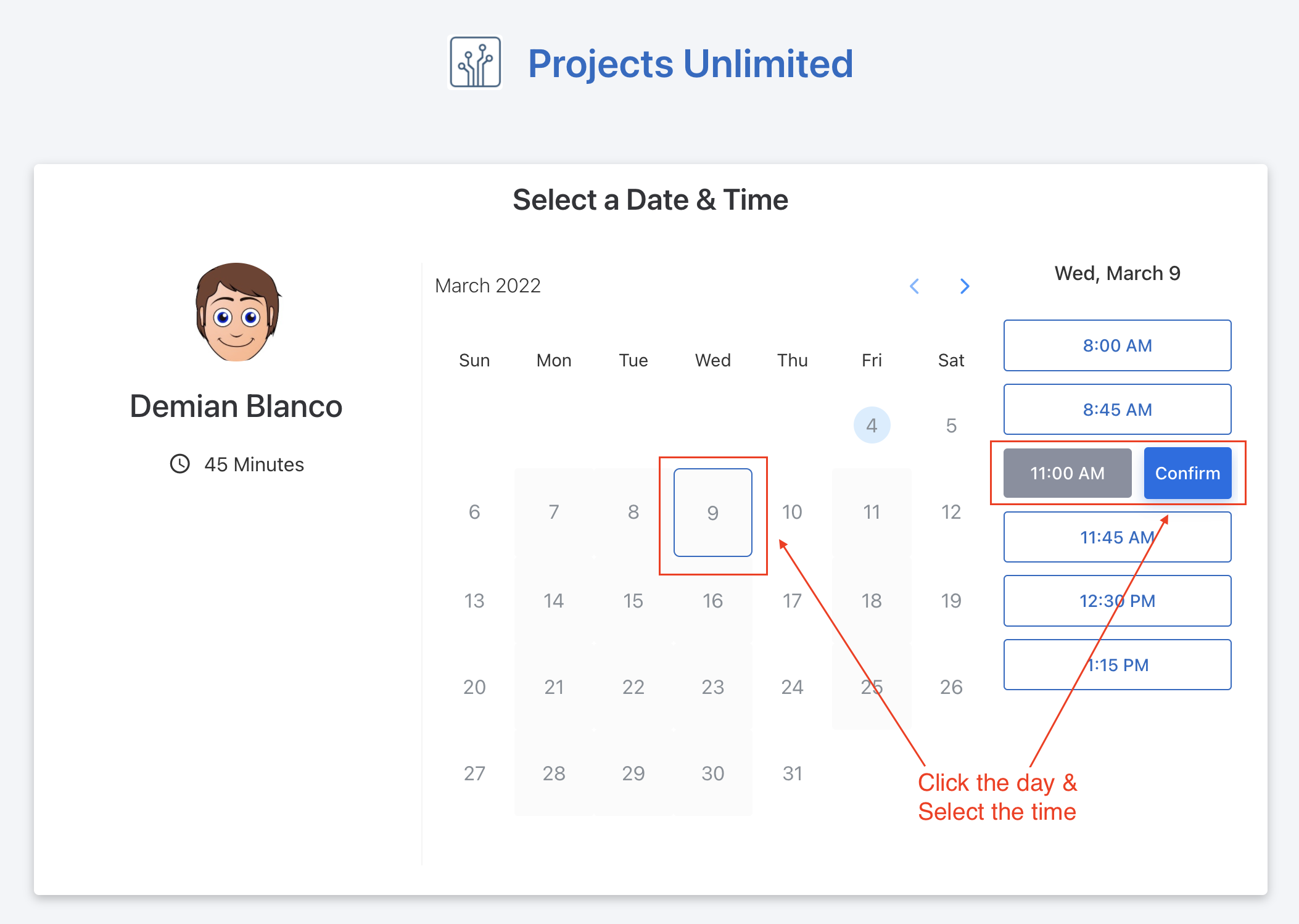Image resolution: width=1299 pixels, height=924 pixels.
Task: Click Demian Blanco's avatar picture
Action: pos(237,313)
